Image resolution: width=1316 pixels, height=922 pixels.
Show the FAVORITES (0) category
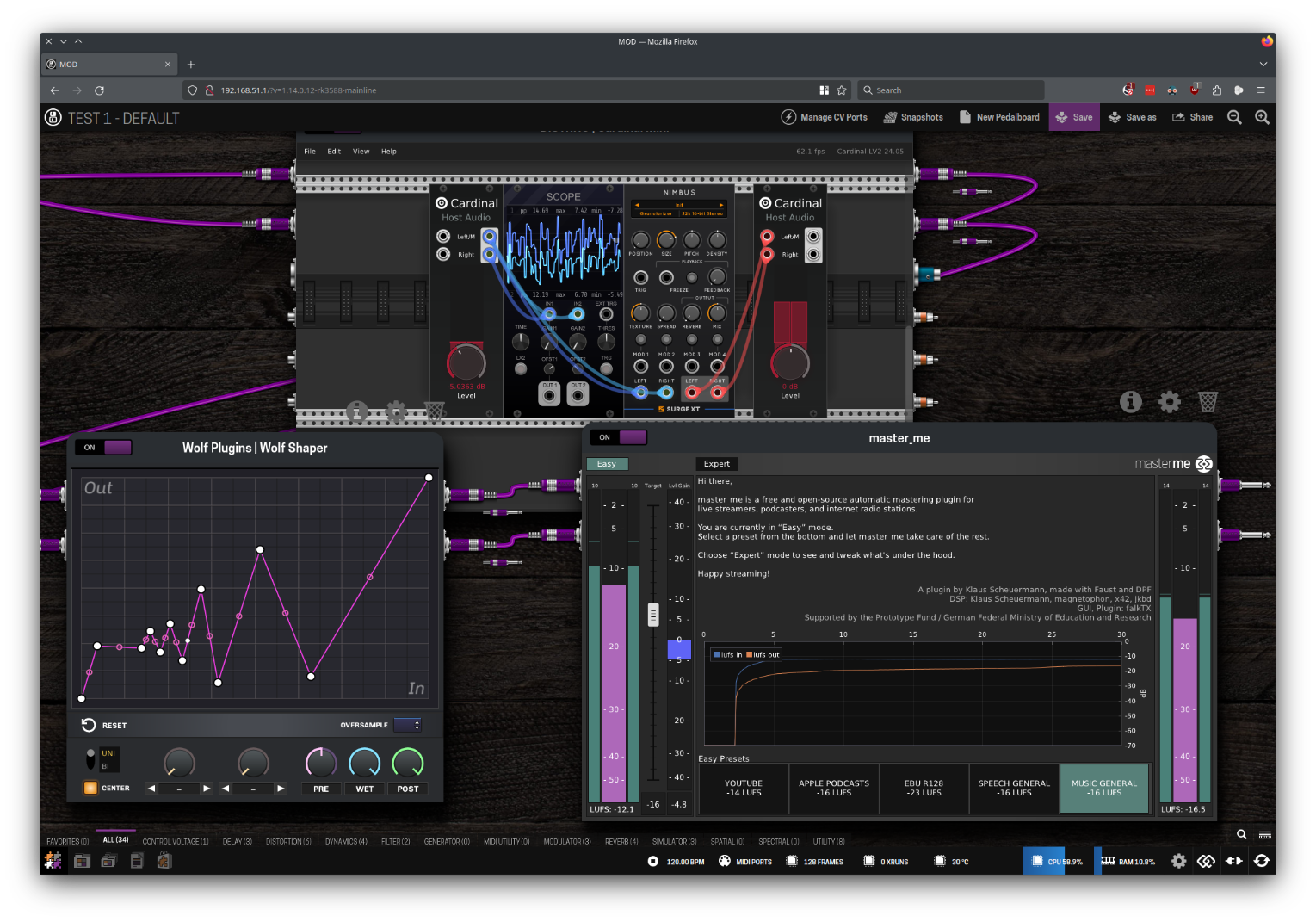[68, 841]
